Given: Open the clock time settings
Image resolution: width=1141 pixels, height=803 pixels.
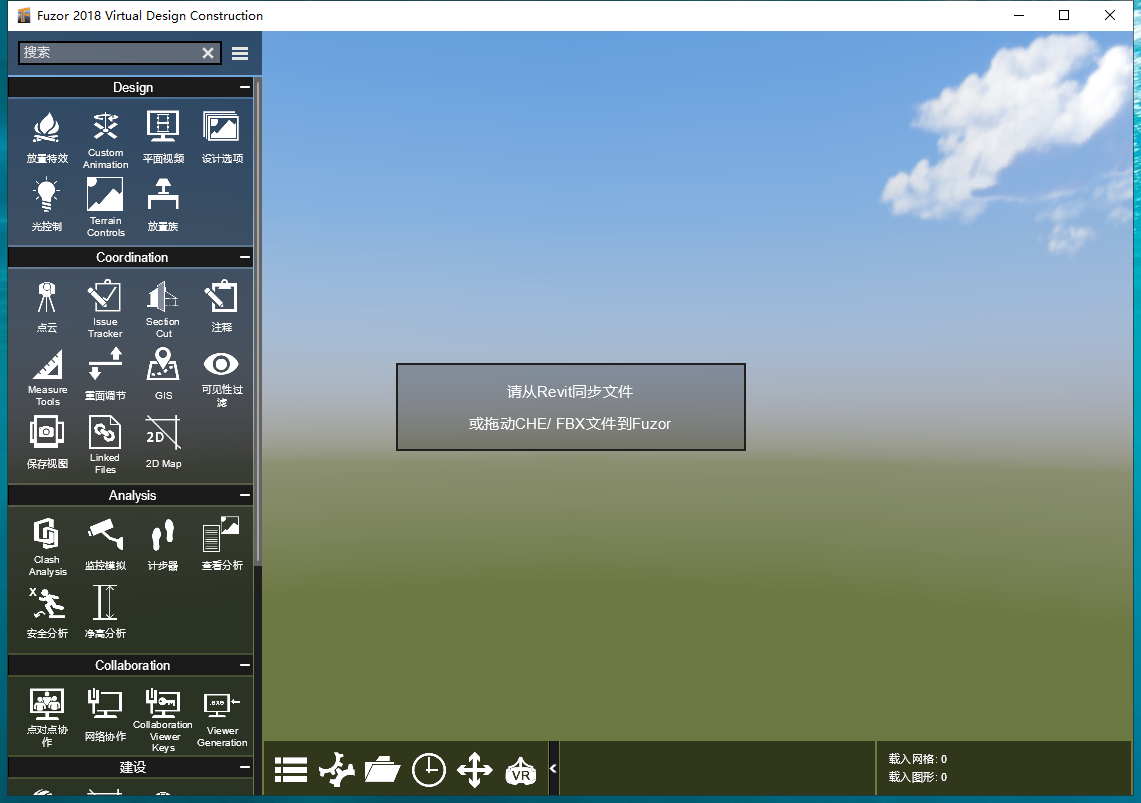Looking at the screenshot, I should pyautogui.click(x=429, y=770).
